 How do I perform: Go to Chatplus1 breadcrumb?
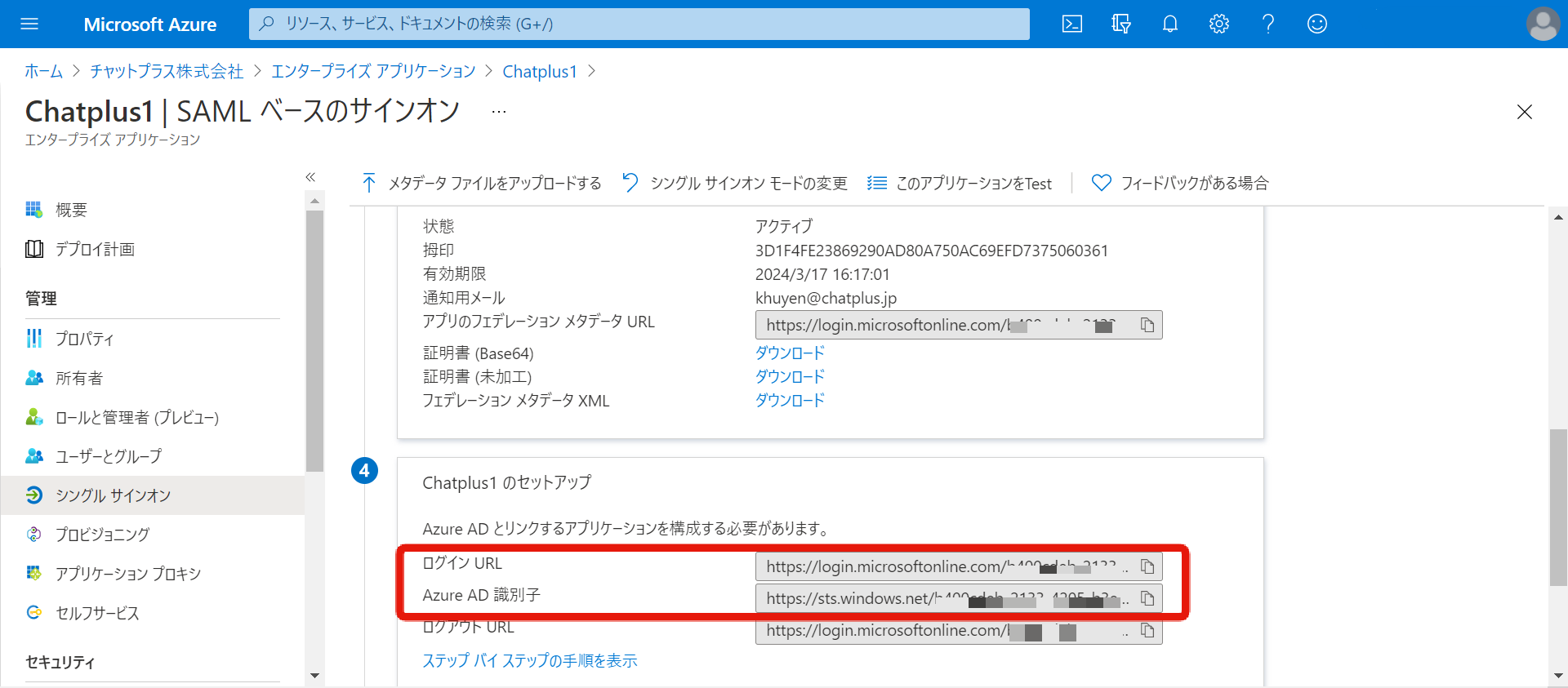coord(540,71)
